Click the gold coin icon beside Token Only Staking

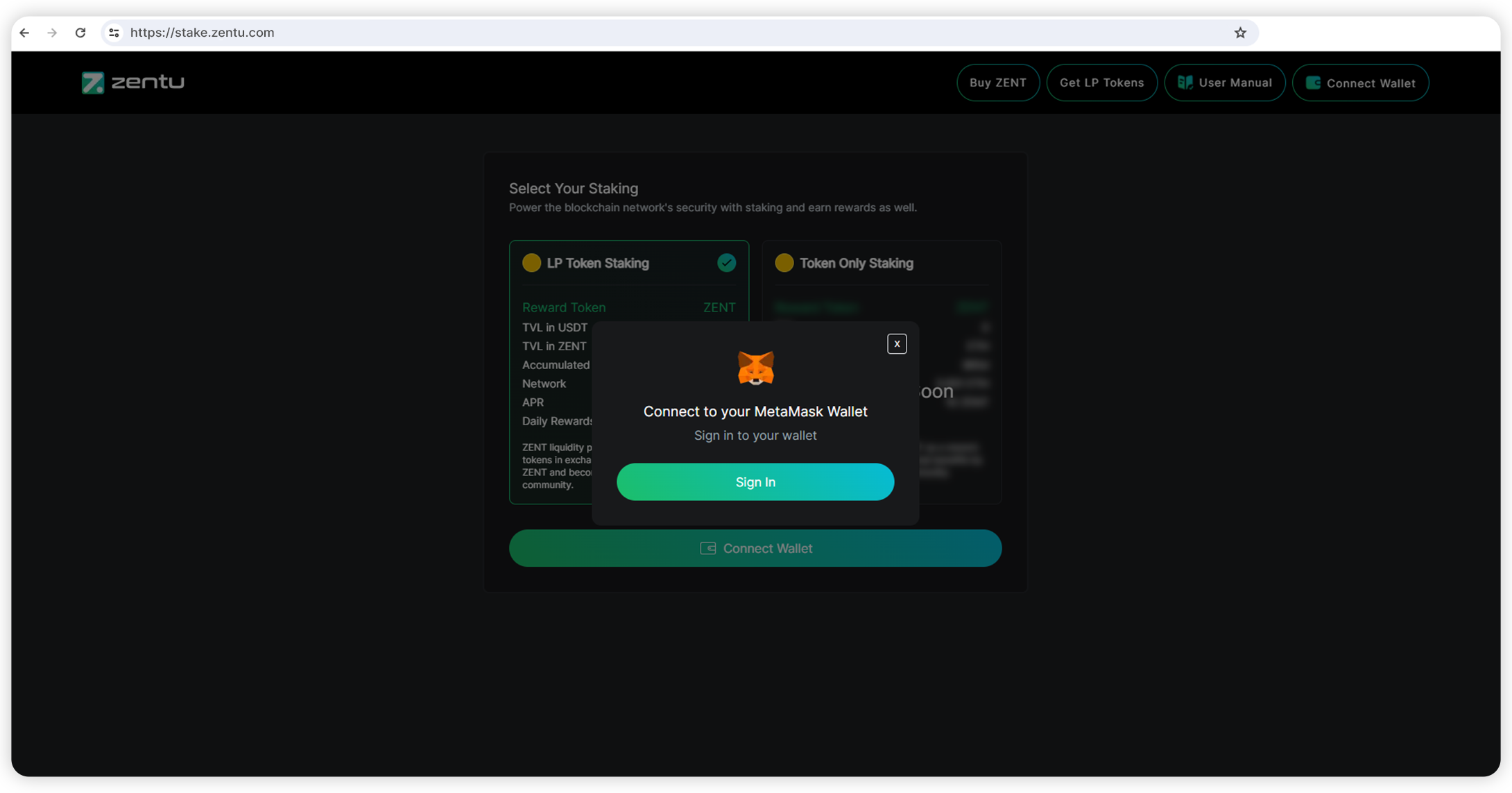(784, 263)
